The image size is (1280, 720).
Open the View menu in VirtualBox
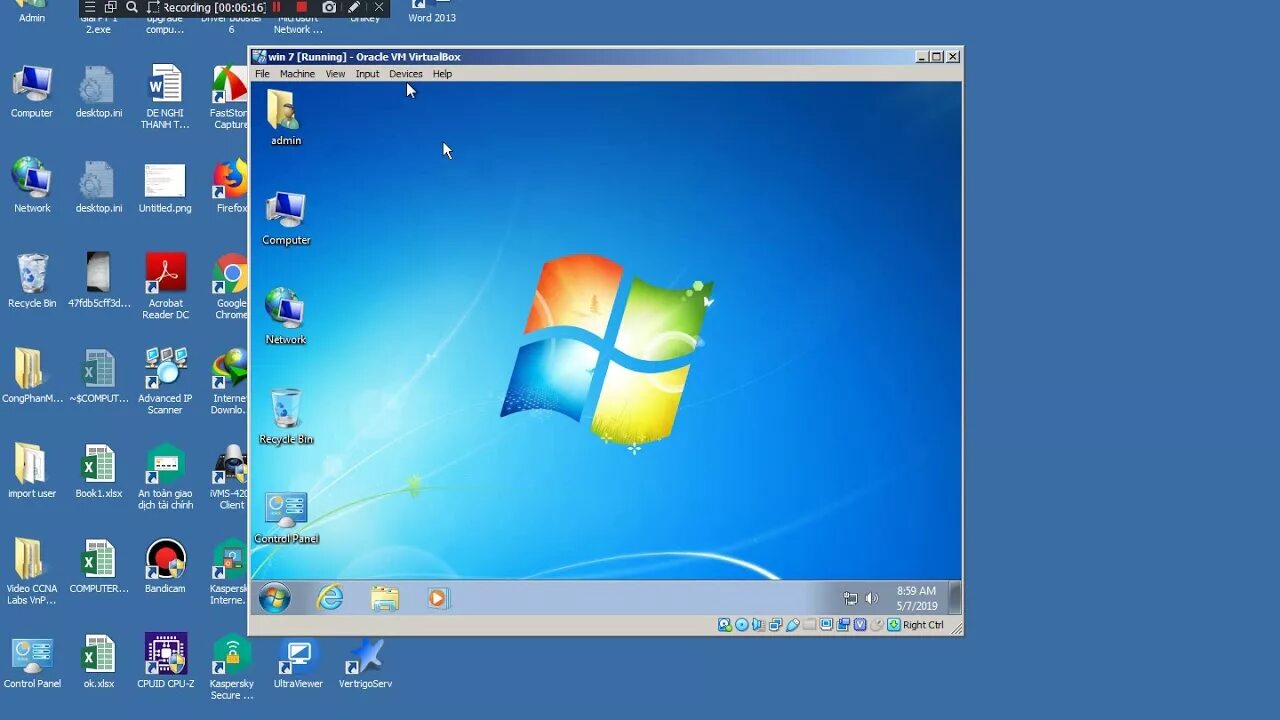pyautogui.click(x=335, y=74)
